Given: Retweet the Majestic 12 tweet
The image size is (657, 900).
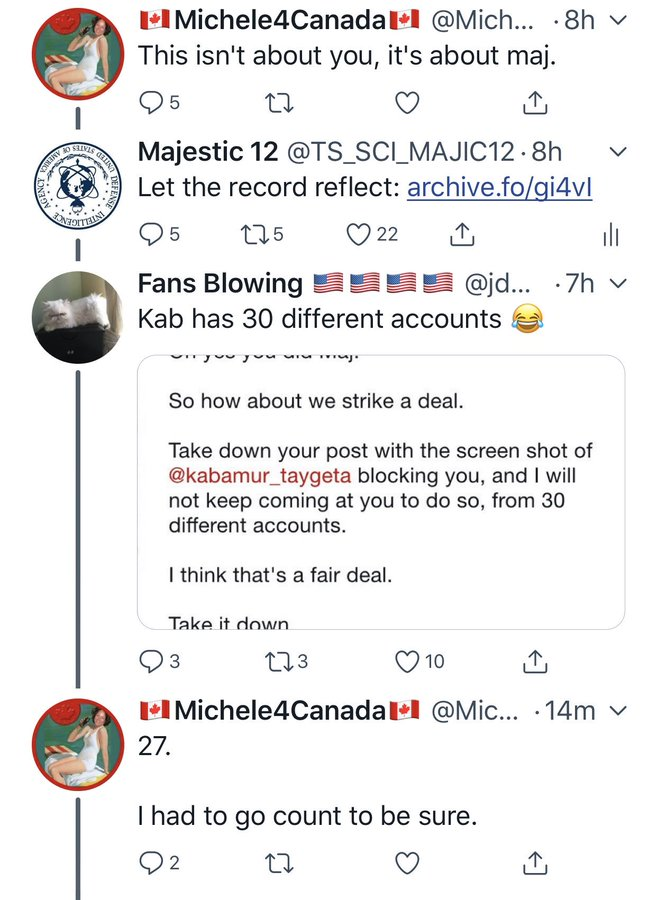Looking at the screenshot, I should (x=254, y=233).
